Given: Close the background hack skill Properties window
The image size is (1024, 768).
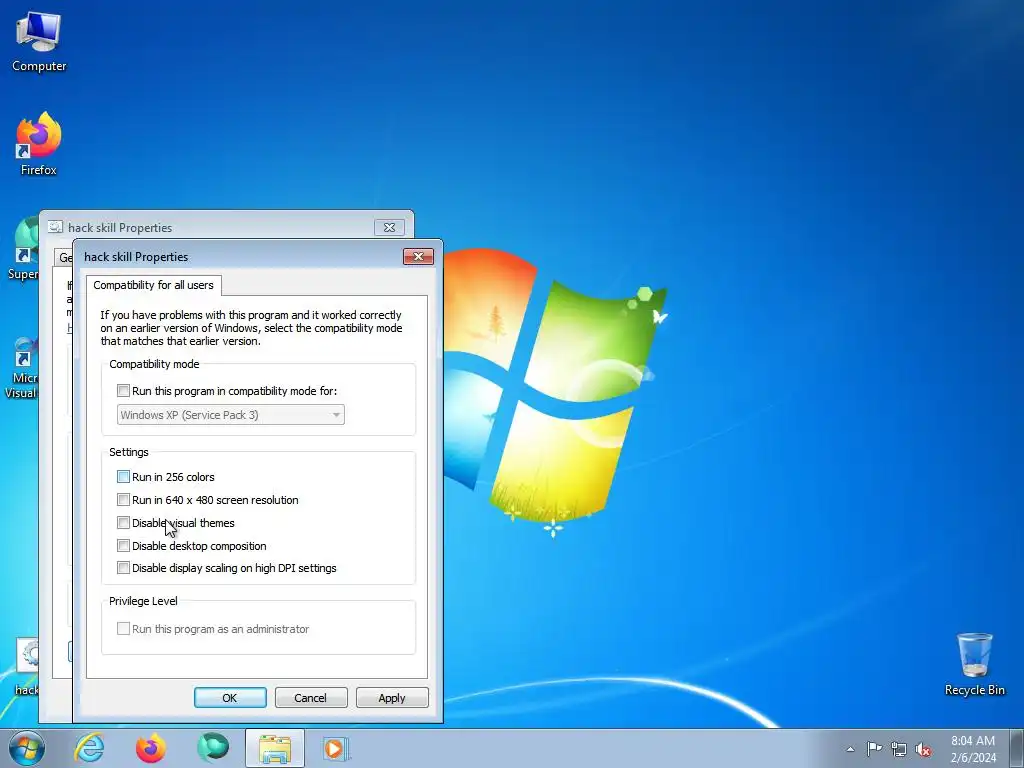Looking at the screenshot, I should [x=389, y=227].
